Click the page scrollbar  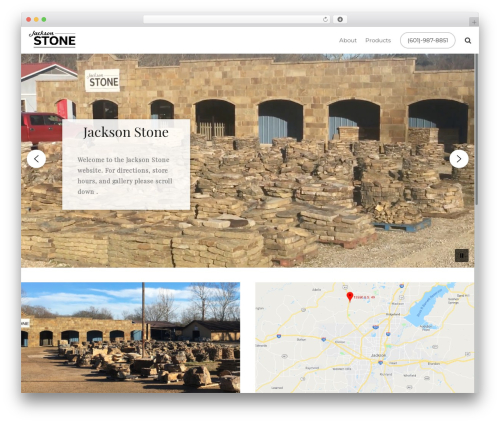pyautogui.click(x=476, y=130)
